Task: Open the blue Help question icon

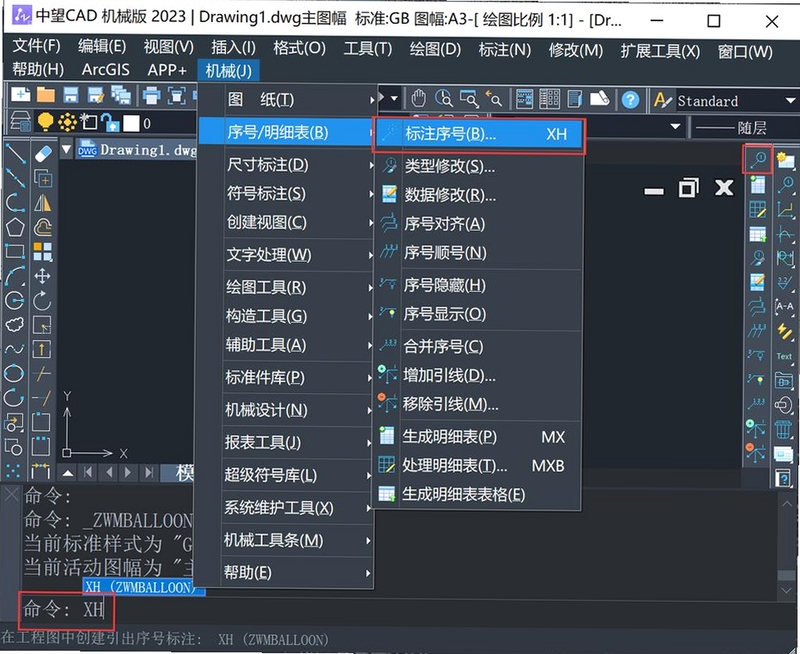Action: click(x=631, y=99)
